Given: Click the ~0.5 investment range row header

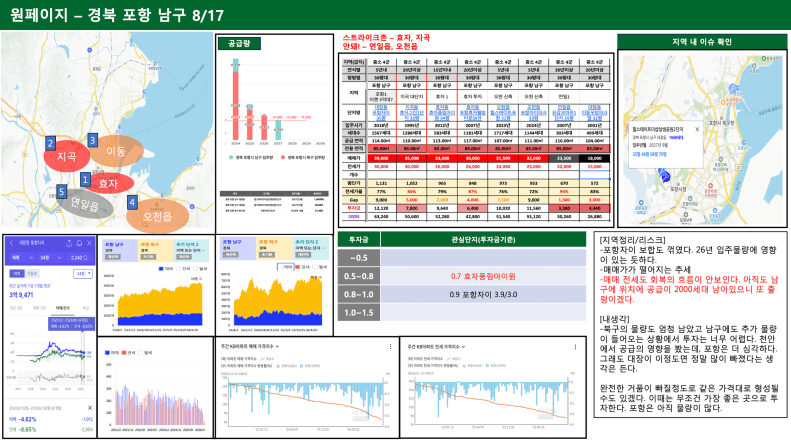Looking at the screenshot, I should pyautogui.click(x=359, y=258).
